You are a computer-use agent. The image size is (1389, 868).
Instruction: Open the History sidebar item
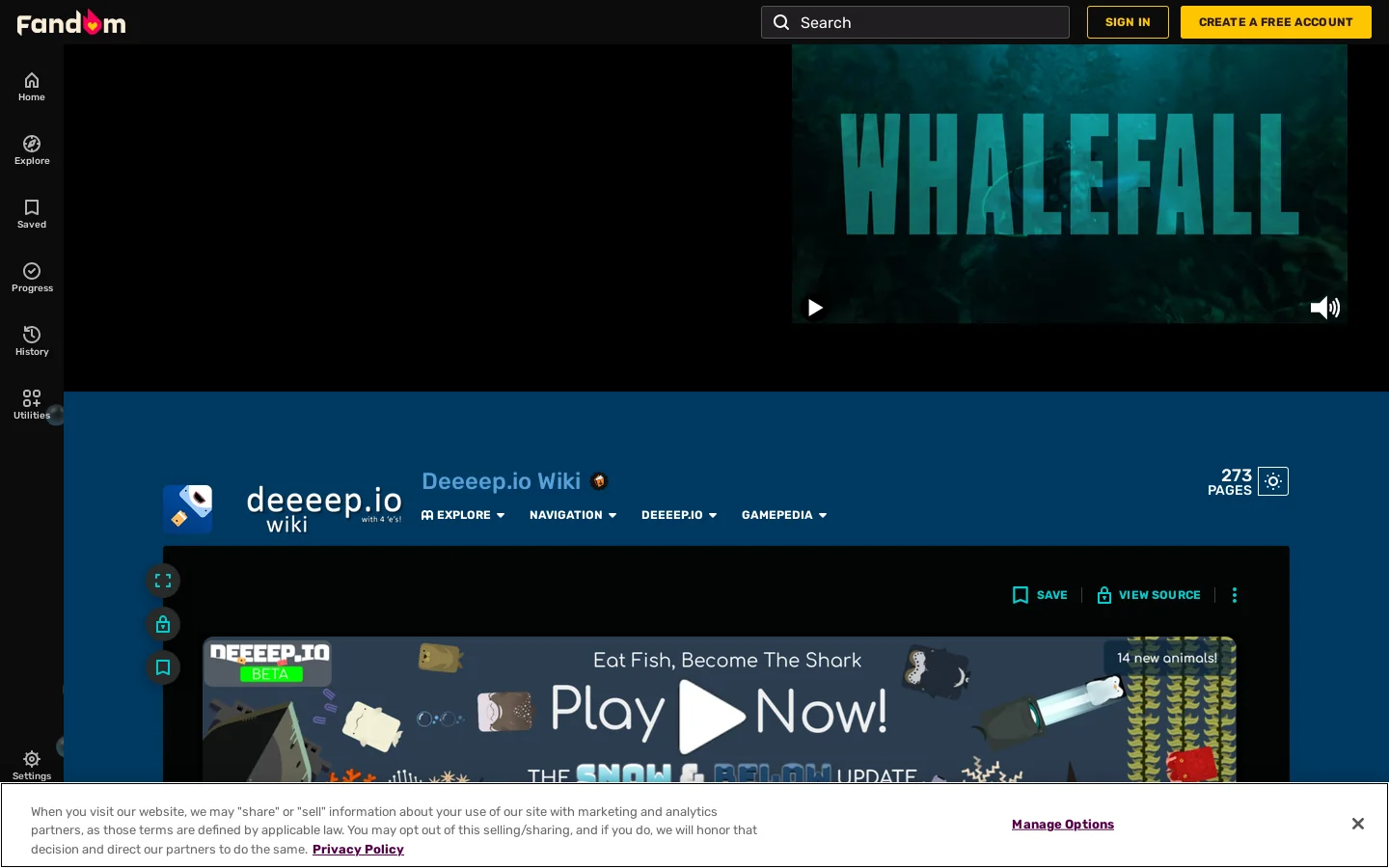point(32,341)
